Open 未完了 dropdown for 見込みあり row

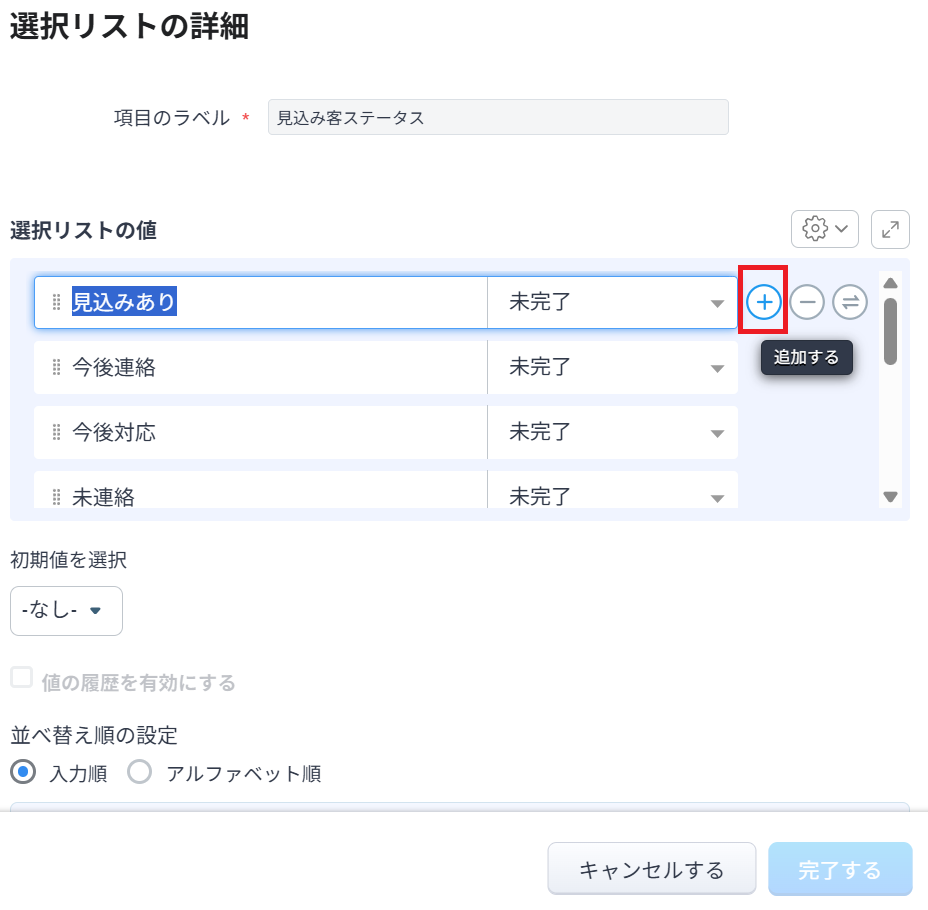pyautogui.click(x=612, y=302)
